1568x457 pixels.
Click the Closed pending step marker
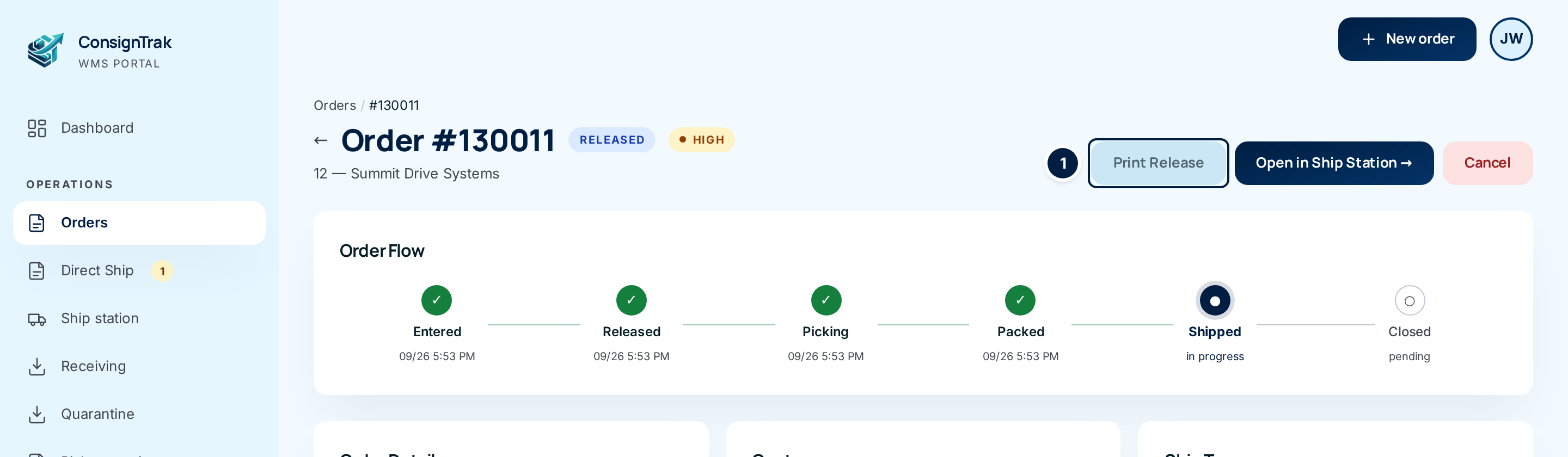point(1409,301)
